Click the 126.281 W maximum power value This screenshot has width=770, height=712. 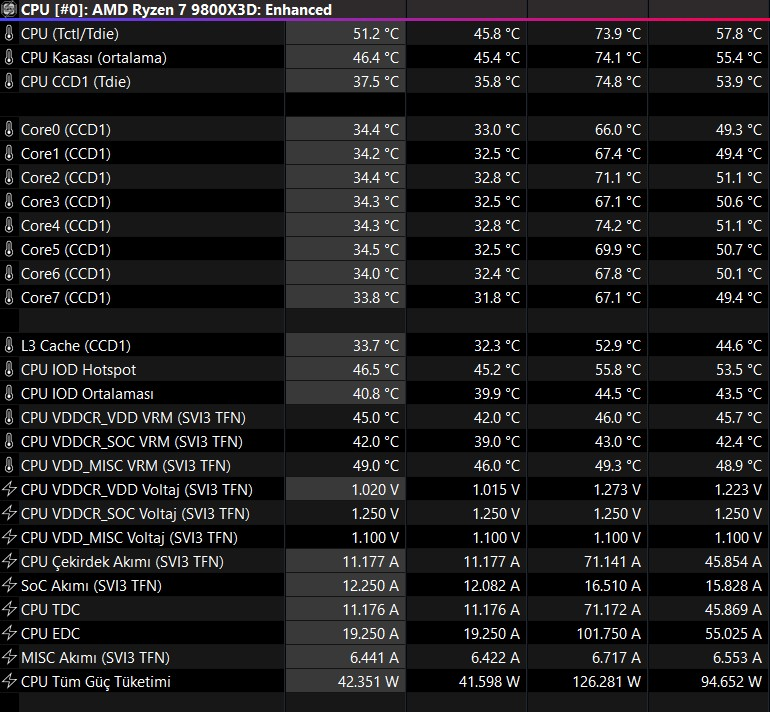(607, 682)
